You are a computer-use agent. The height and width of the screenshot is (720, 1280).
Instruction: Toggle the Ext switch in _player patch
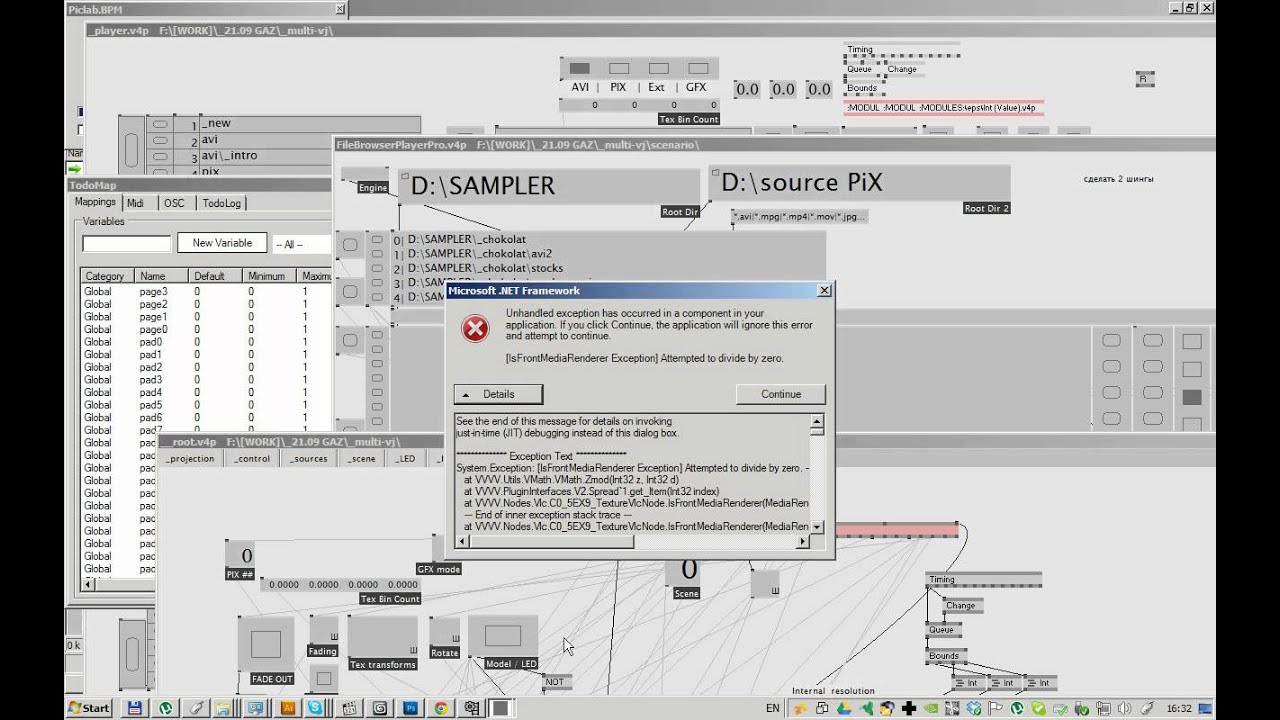tap(658, 69)
